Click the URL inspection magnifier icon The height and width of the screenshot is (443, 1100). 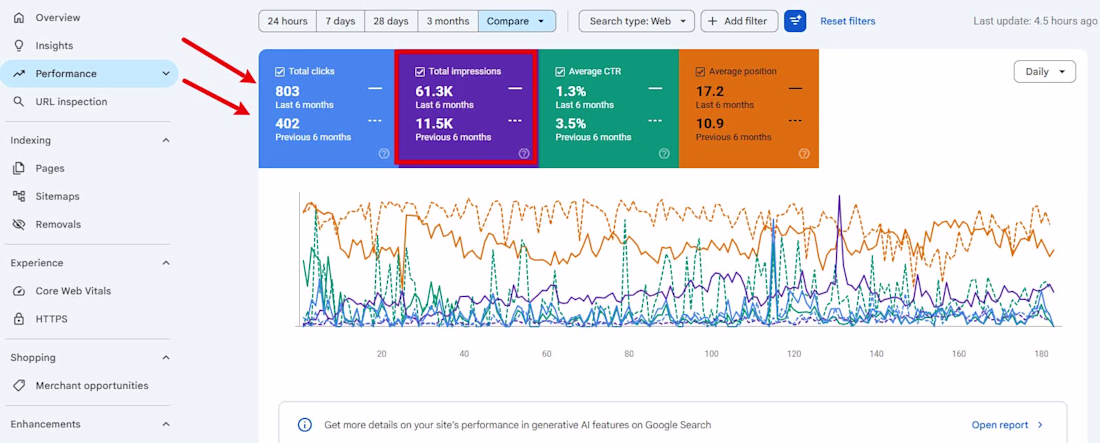(x=19, y=102)
